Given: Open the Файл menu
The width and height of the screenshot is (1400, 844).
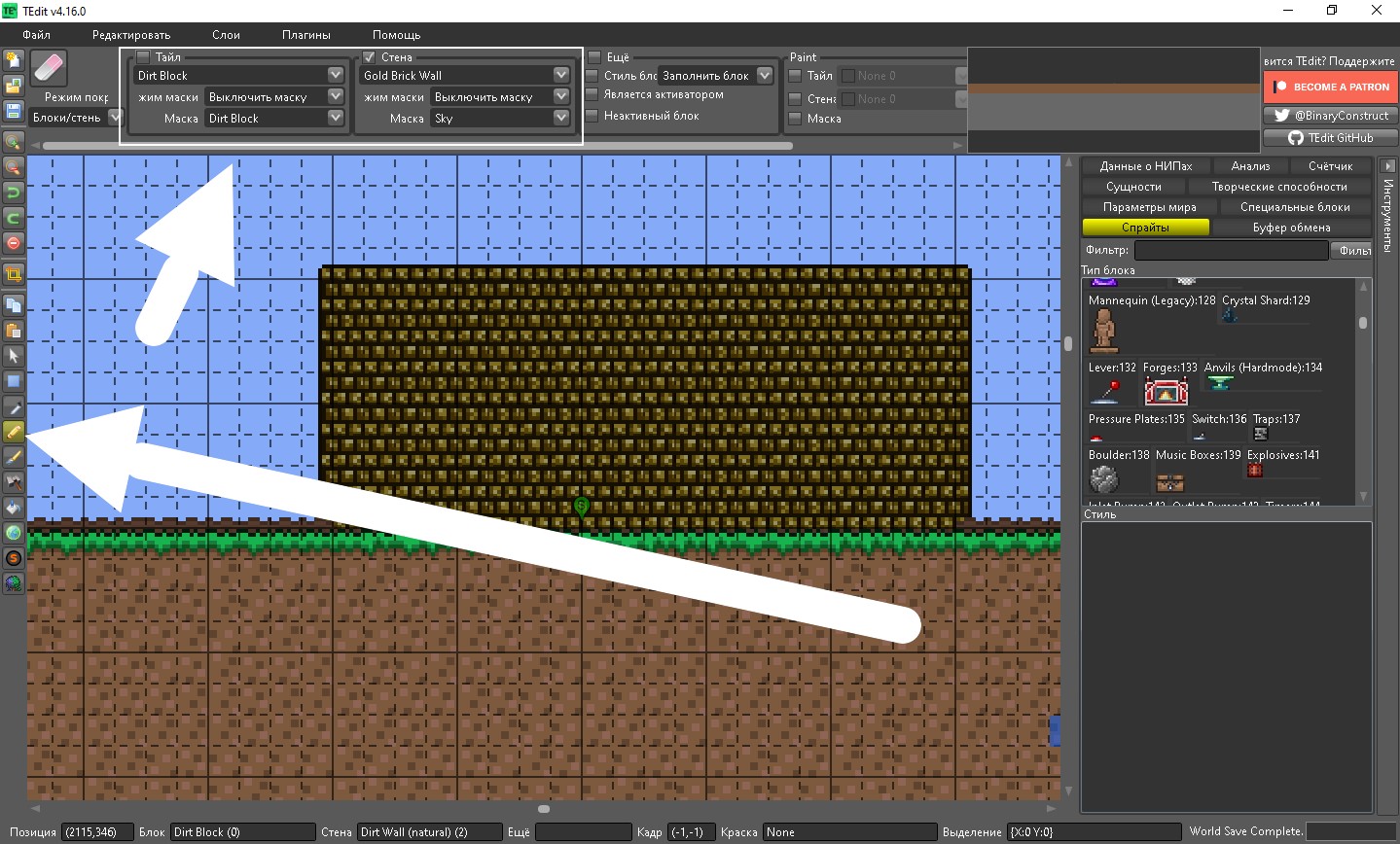Looking at the screenshot, I should point(36,35).
